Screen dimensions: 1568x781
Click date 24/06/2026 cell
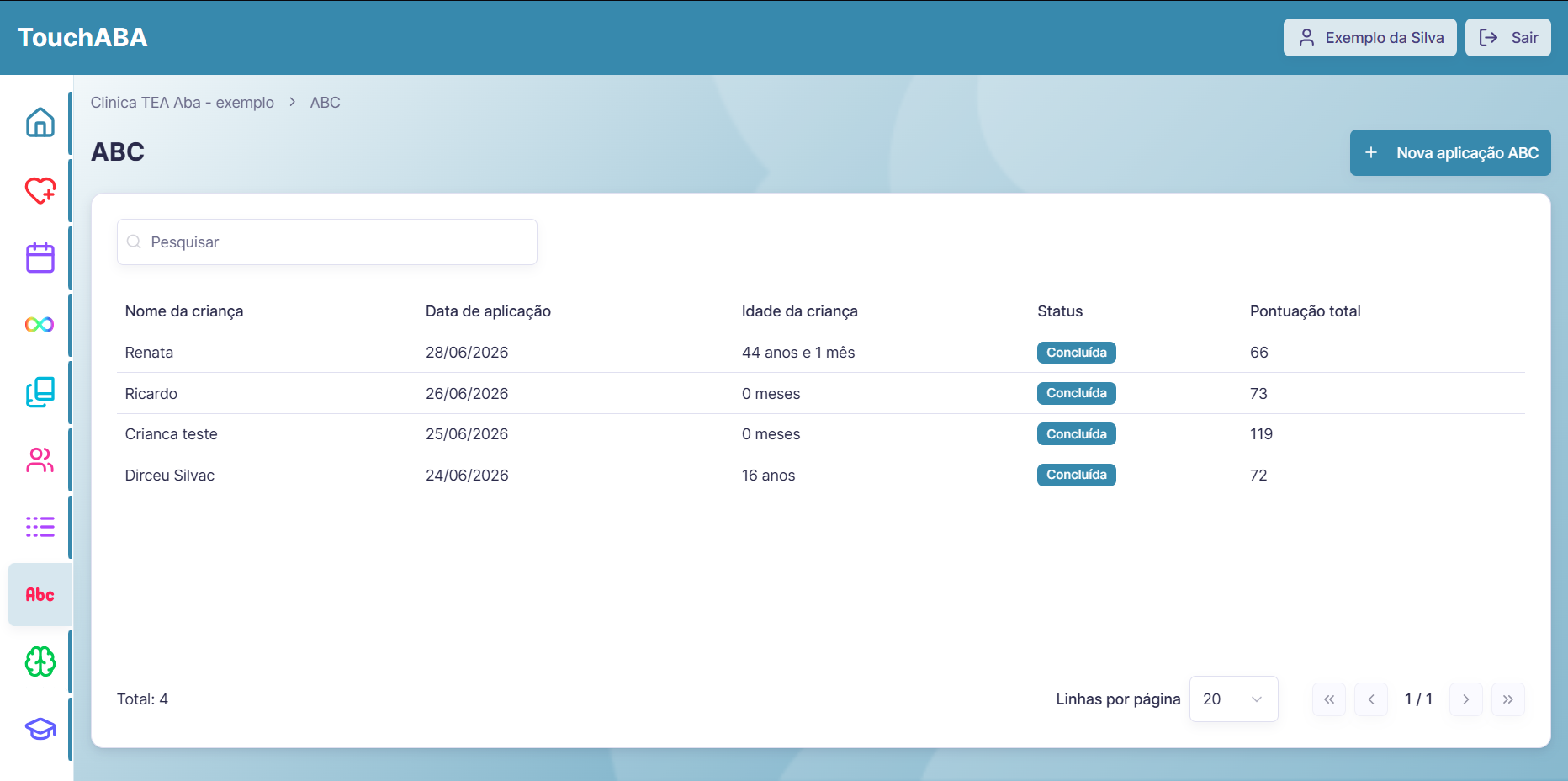tap(467, 476)
